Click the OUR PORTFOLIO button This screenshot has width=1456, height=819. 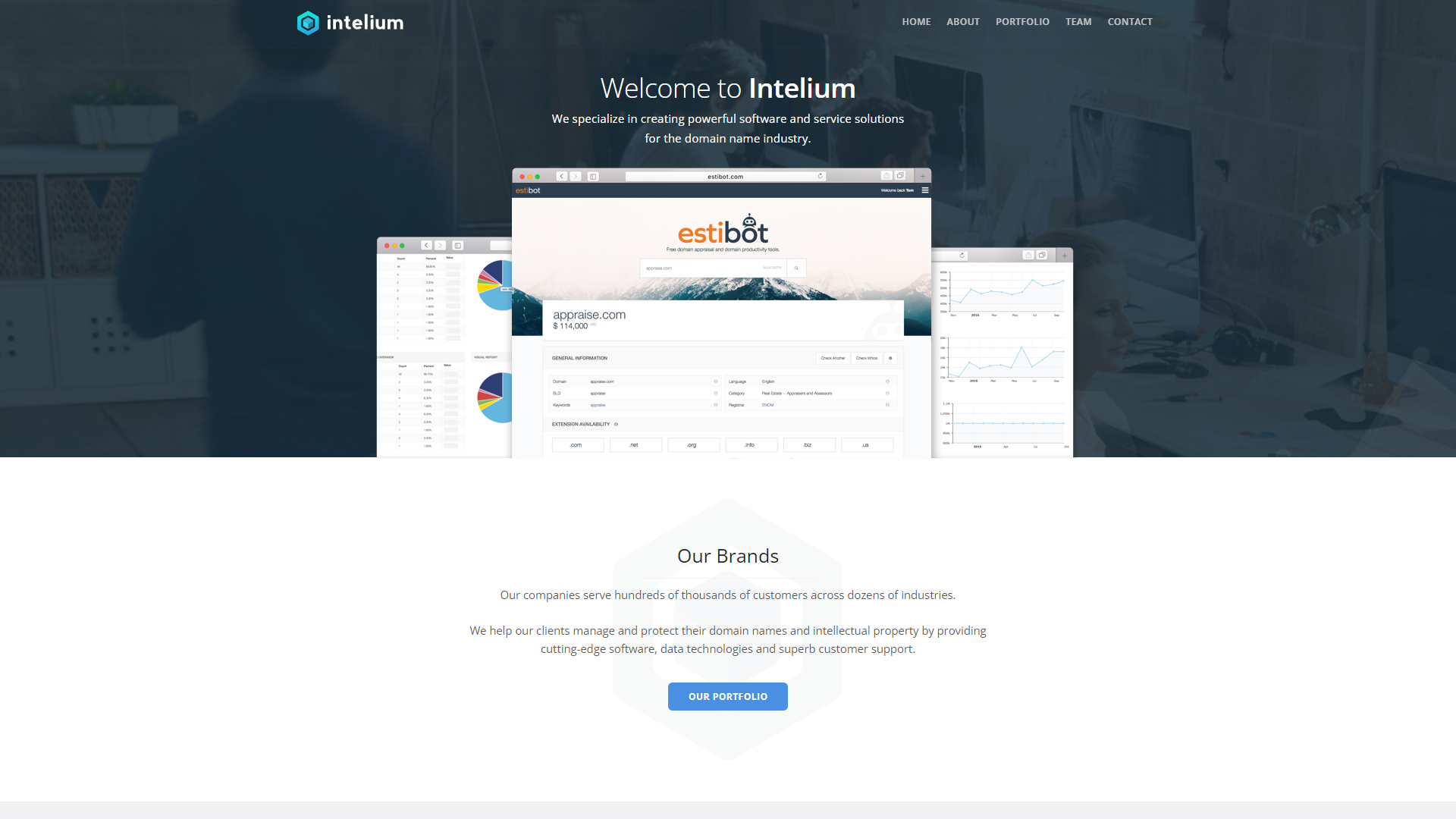[x=727, y=697]
